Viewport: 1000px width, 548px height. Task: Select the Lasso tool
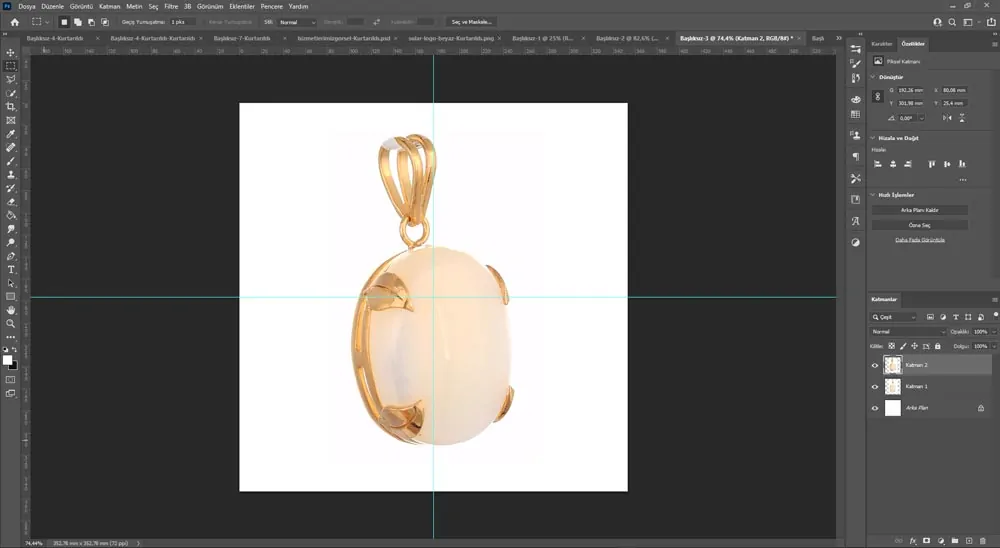(x=11, y=79)
